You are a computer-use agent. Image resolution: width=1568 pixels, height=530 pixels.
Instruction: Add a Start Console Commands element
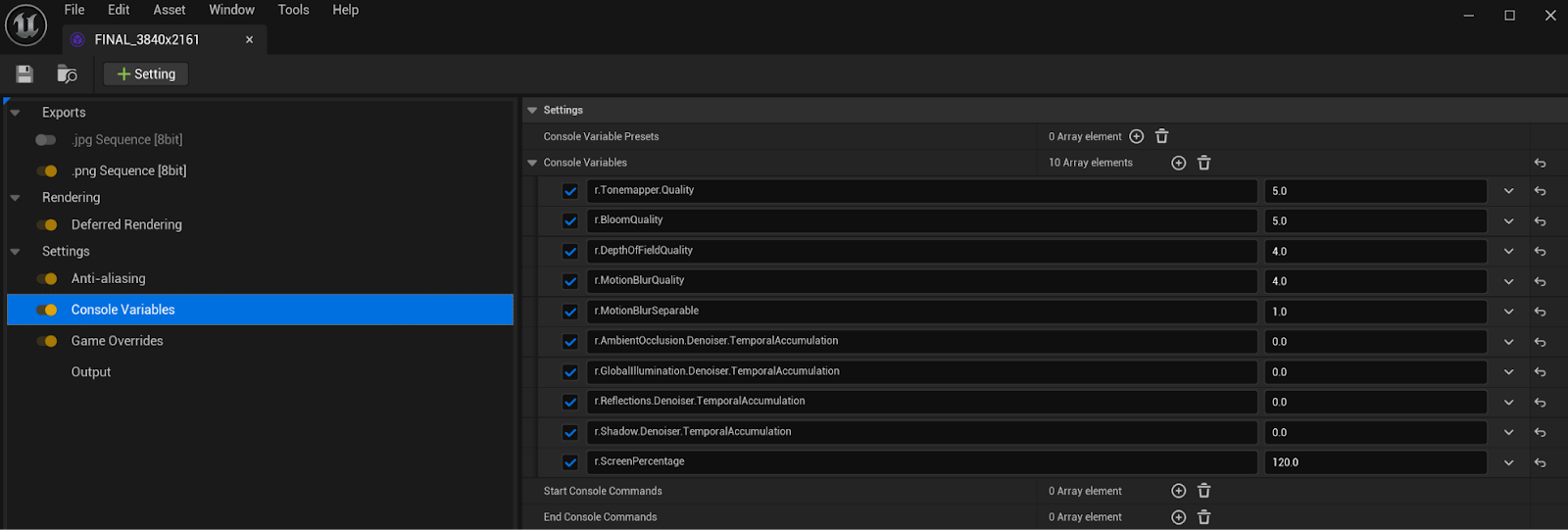[x=1178, y=491]
